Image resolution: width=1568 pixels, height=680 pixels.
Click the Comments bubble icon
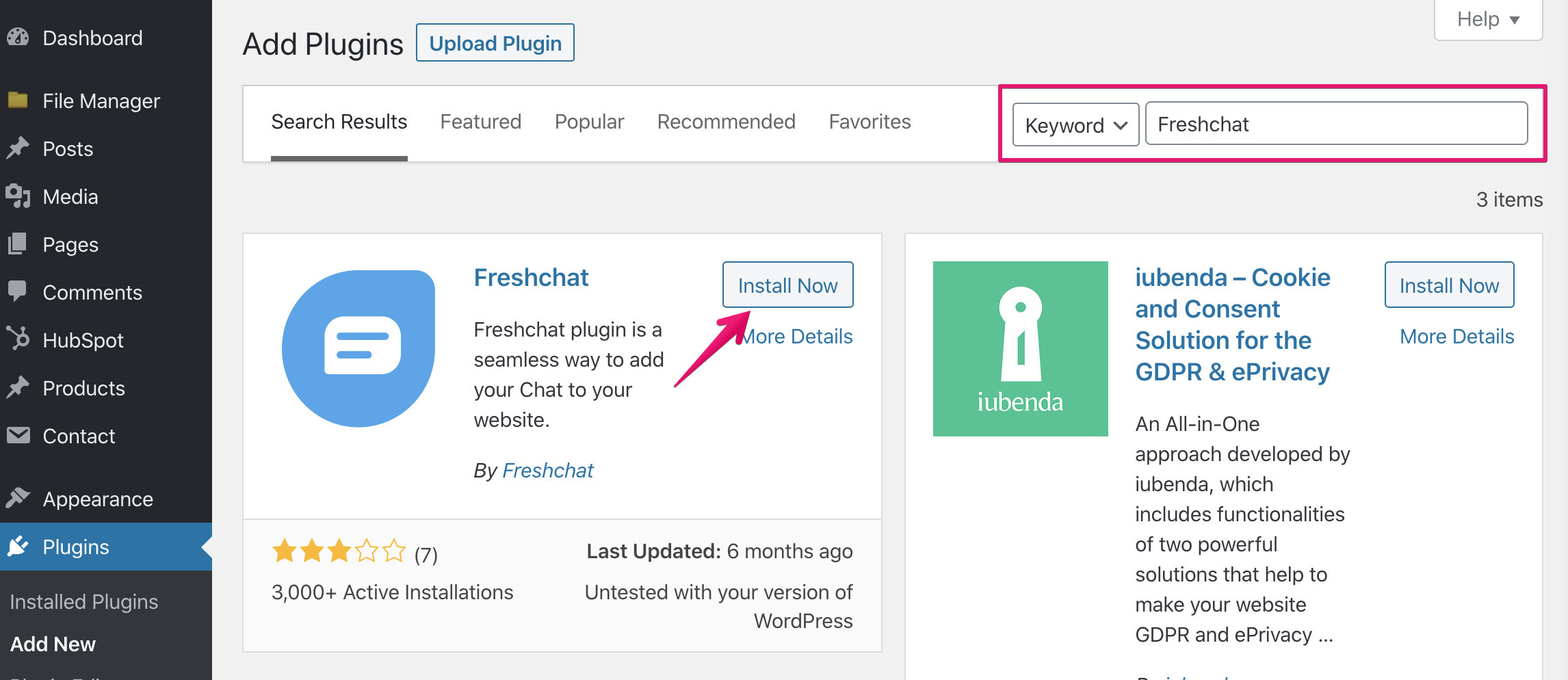point(18,292)
